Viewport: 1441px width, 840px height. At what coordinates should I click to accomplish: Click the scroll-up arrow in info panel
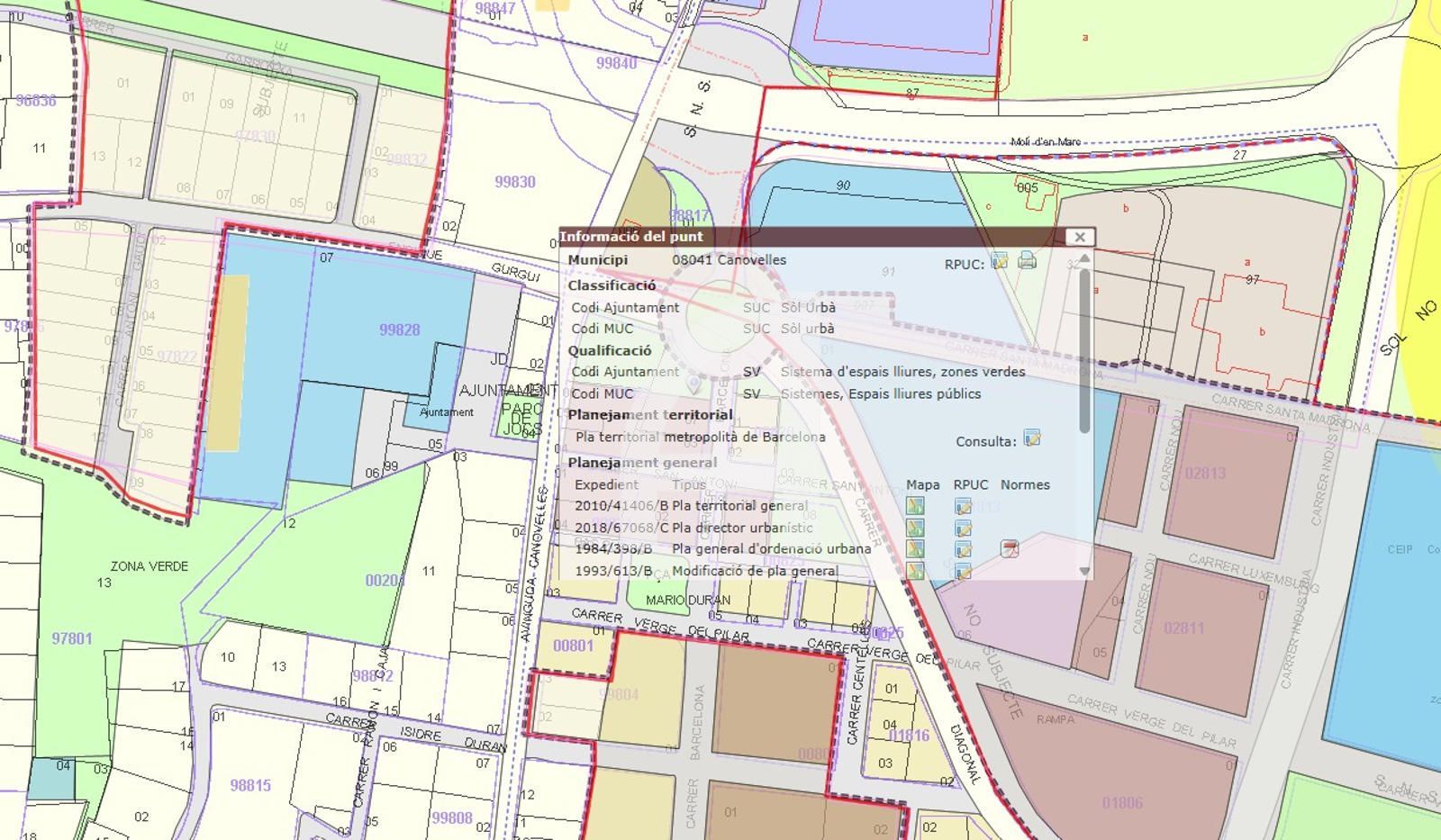(x=1084, y=258)
